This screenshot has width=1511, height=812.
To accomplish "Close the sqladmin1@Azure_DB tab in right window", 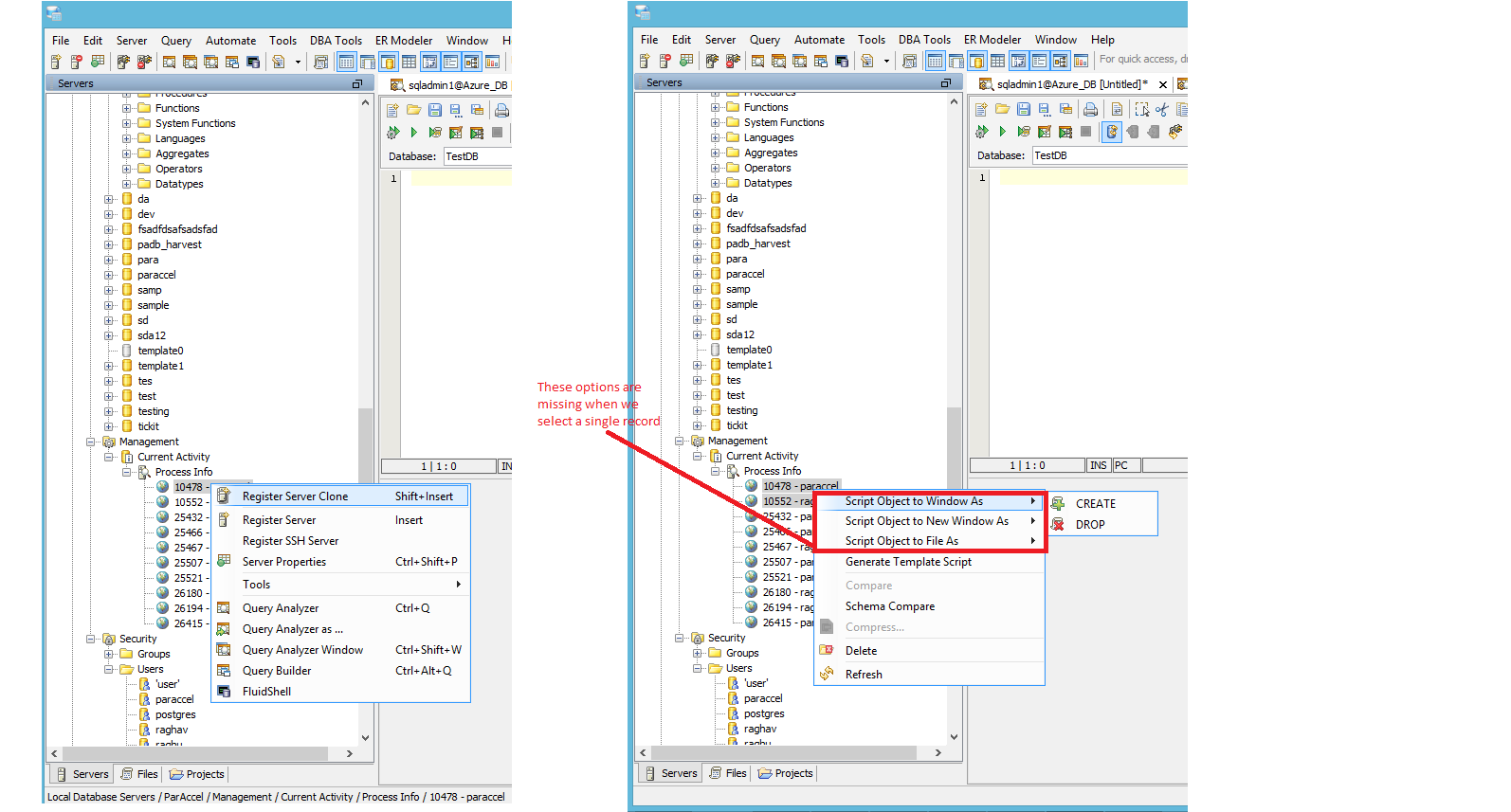I will pyautogui.click(x=1163, y=84).
